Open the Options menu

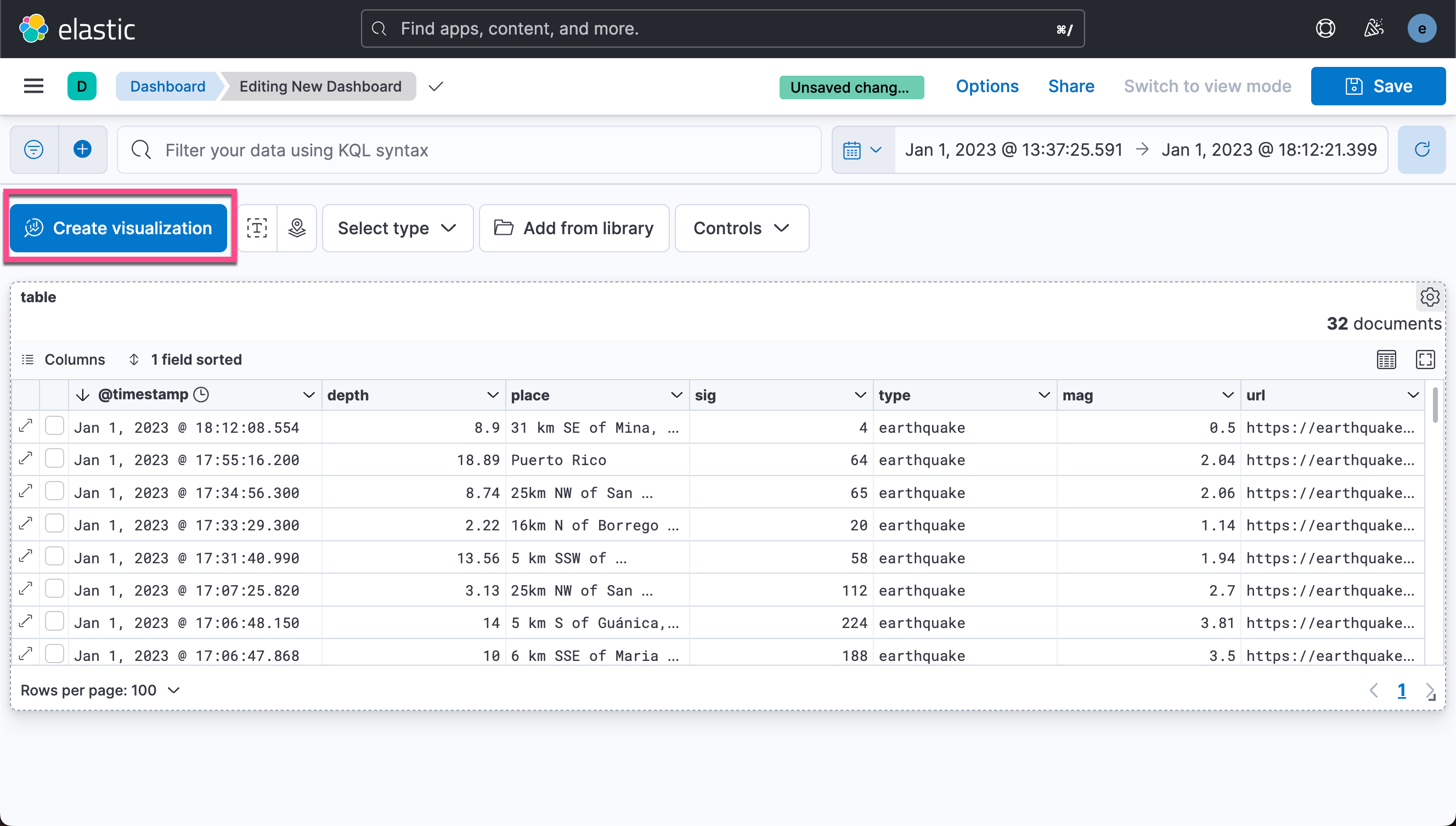click(987, 86)
